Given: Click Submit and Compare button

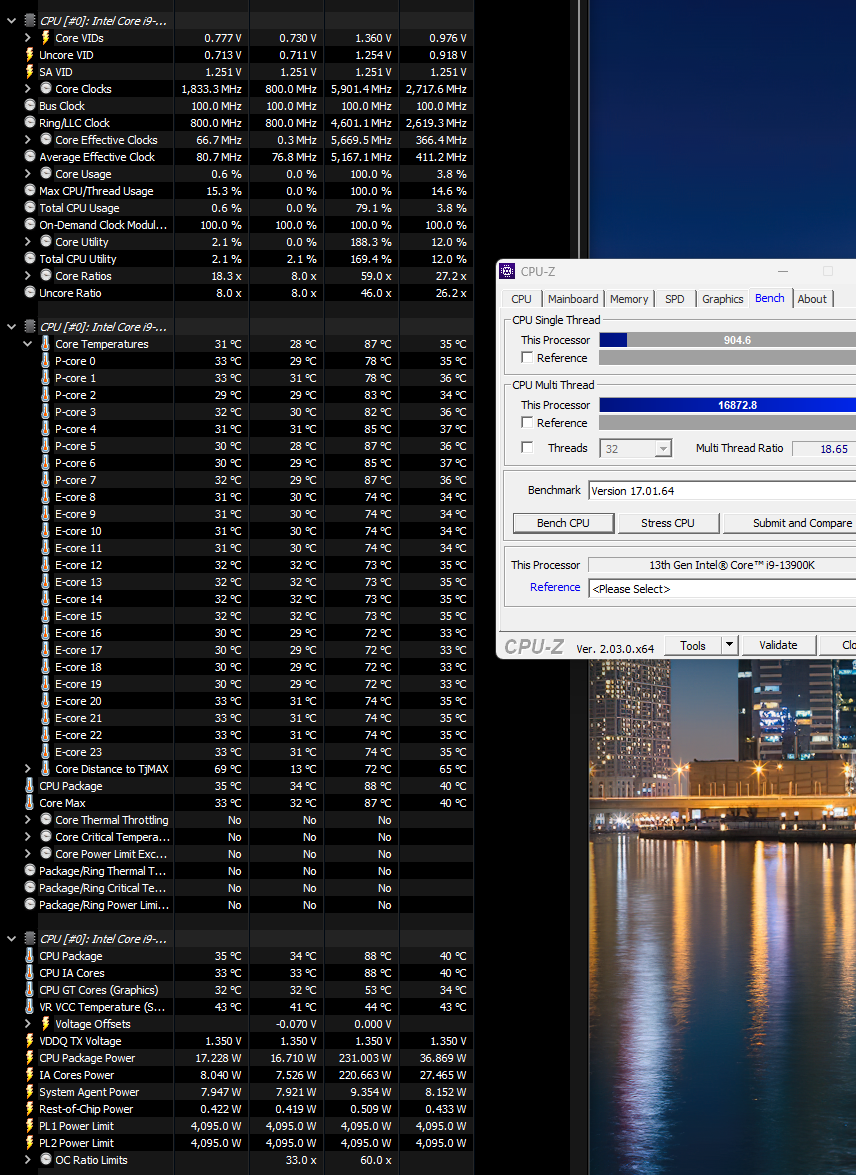Looking at the screenshot, I should 790,523.
